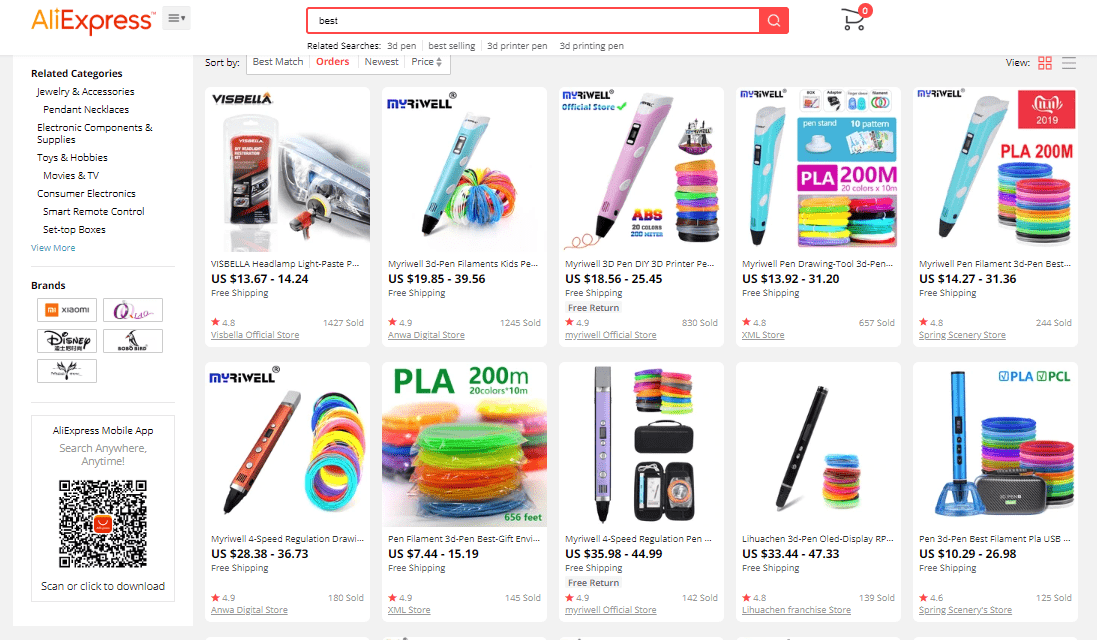The width and height of the screenshot is (1097, 640).
Task: Select the Xiaomi brand logo
Action: pos(67,310)
